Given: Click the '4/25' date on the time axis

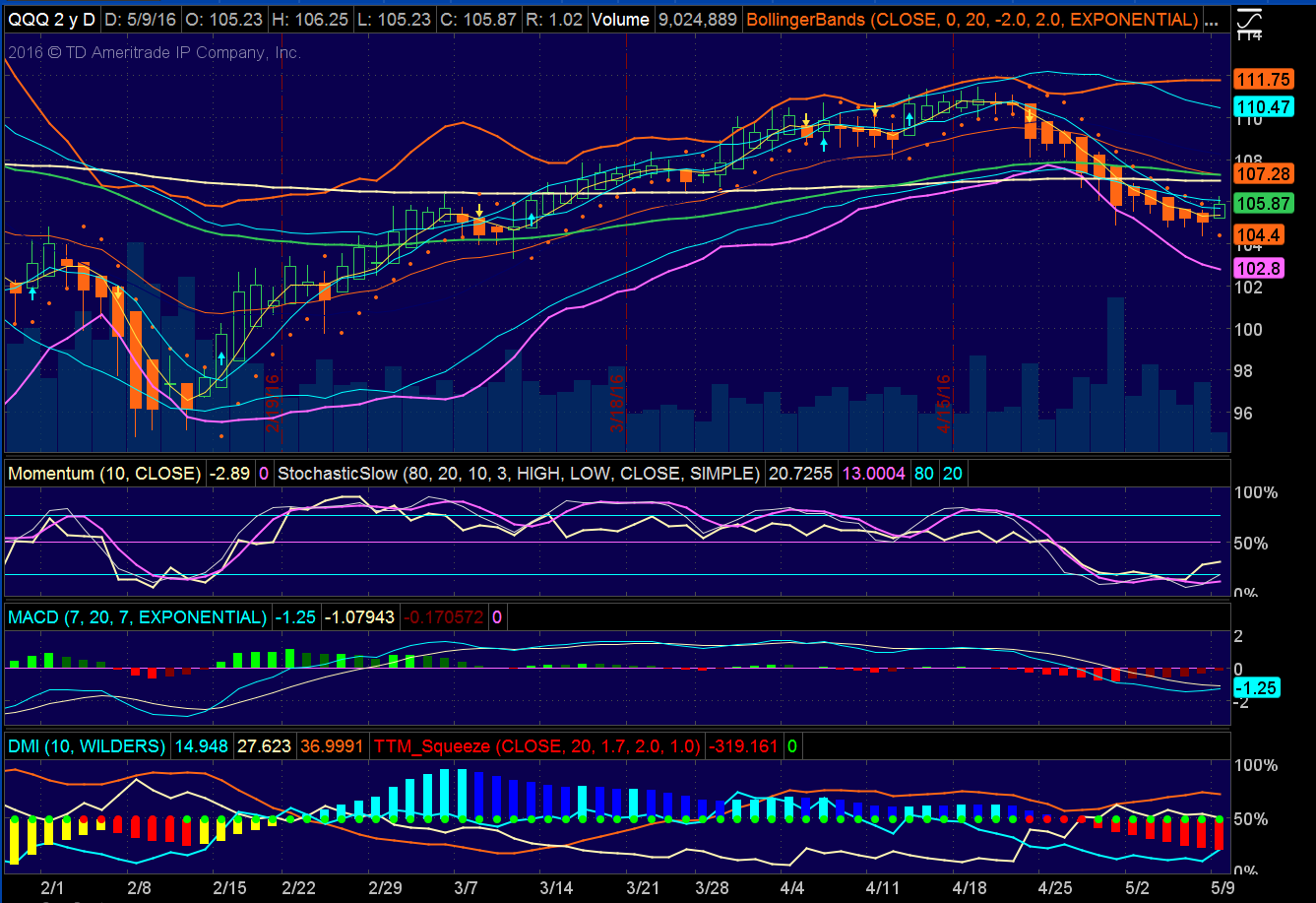Looking at the screenshot, I should point(1055,887).
